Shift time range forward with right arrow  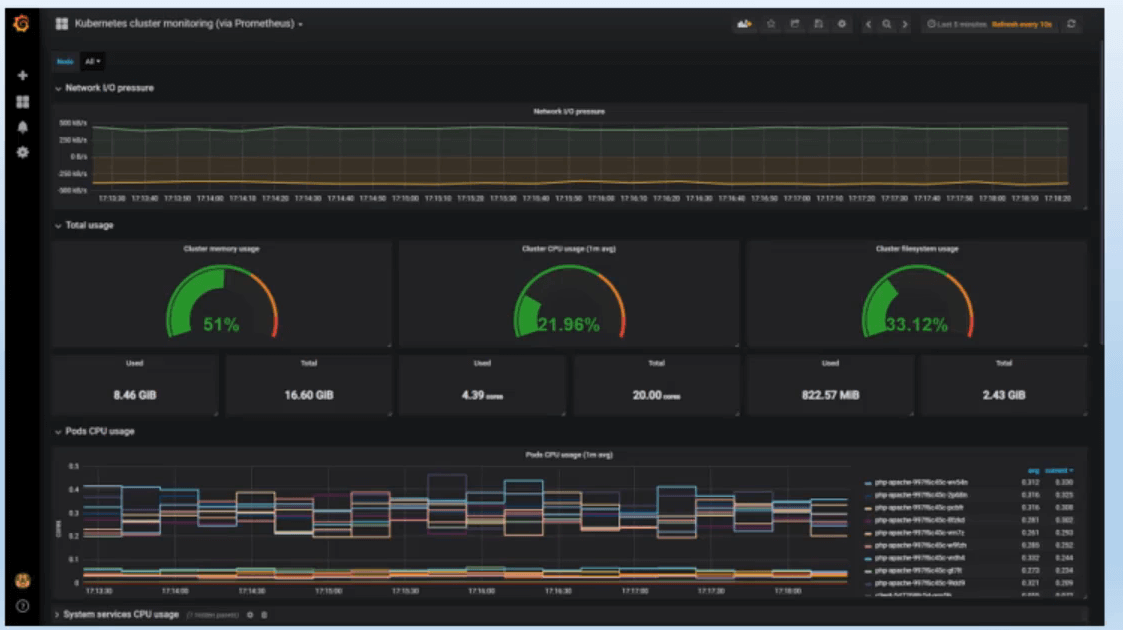[x=905, y=24]
